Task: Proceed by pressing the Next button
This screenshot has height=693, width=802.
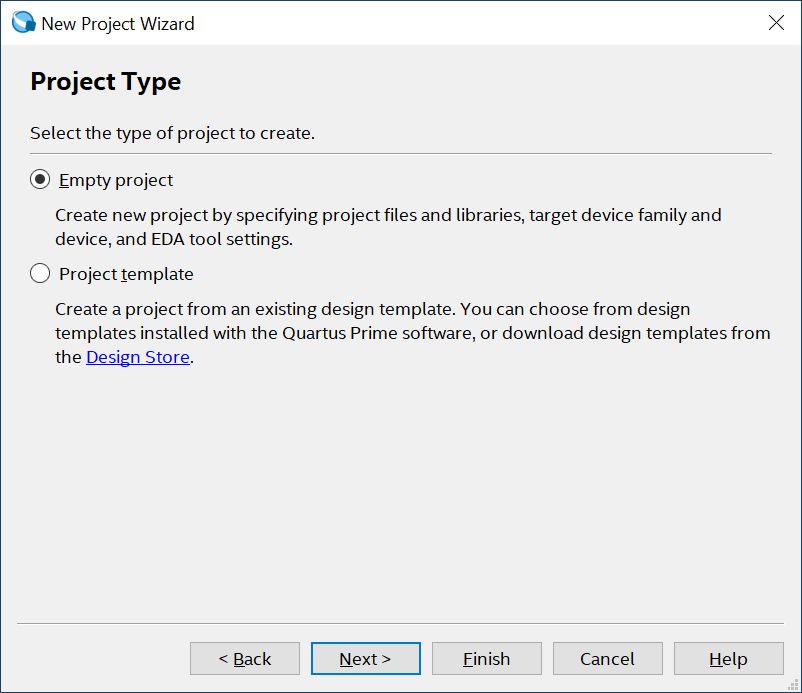Action: click(365, 659)
